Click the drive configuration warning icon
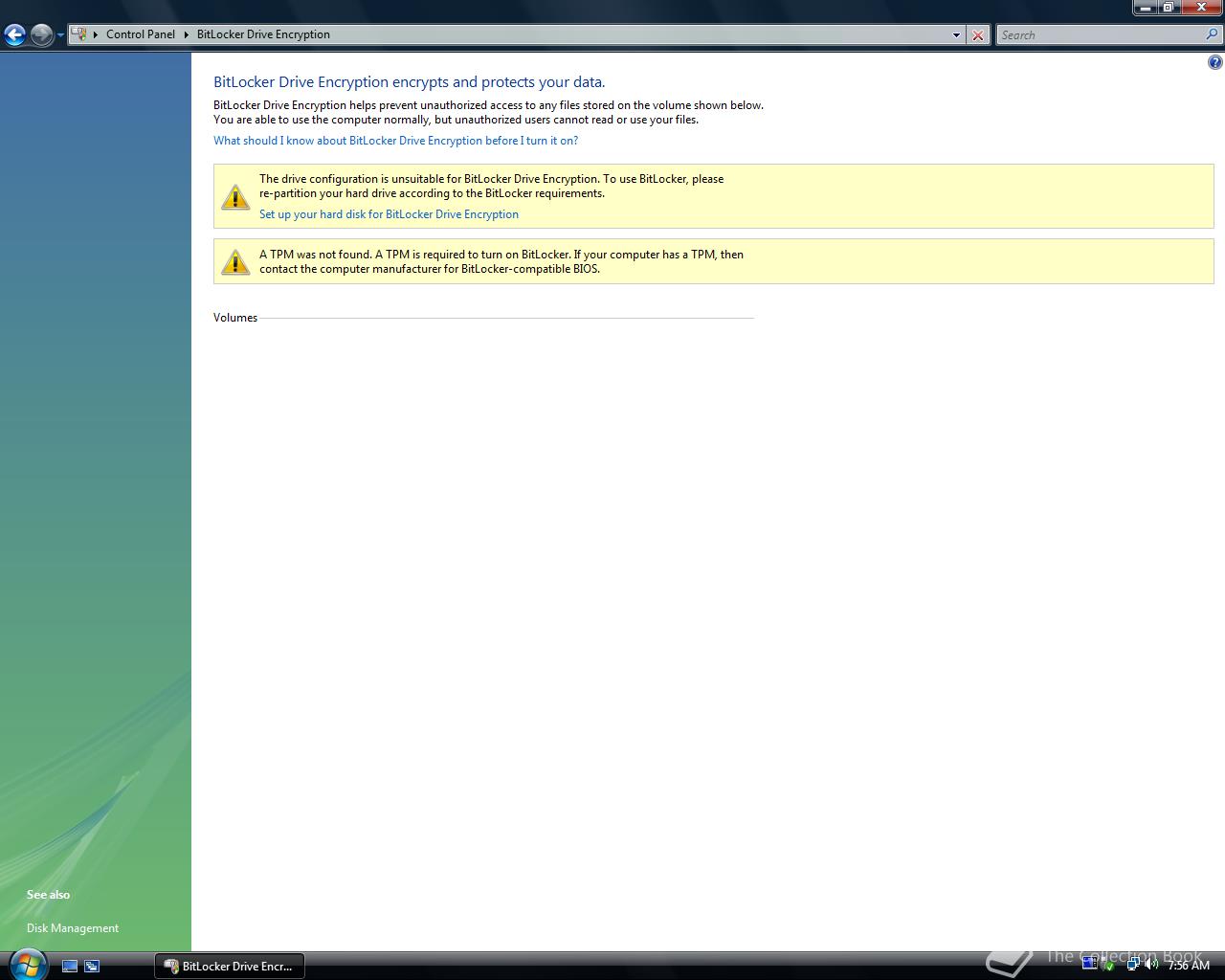1225x980 pixels. pyautogui.click(x=235, y=196)
